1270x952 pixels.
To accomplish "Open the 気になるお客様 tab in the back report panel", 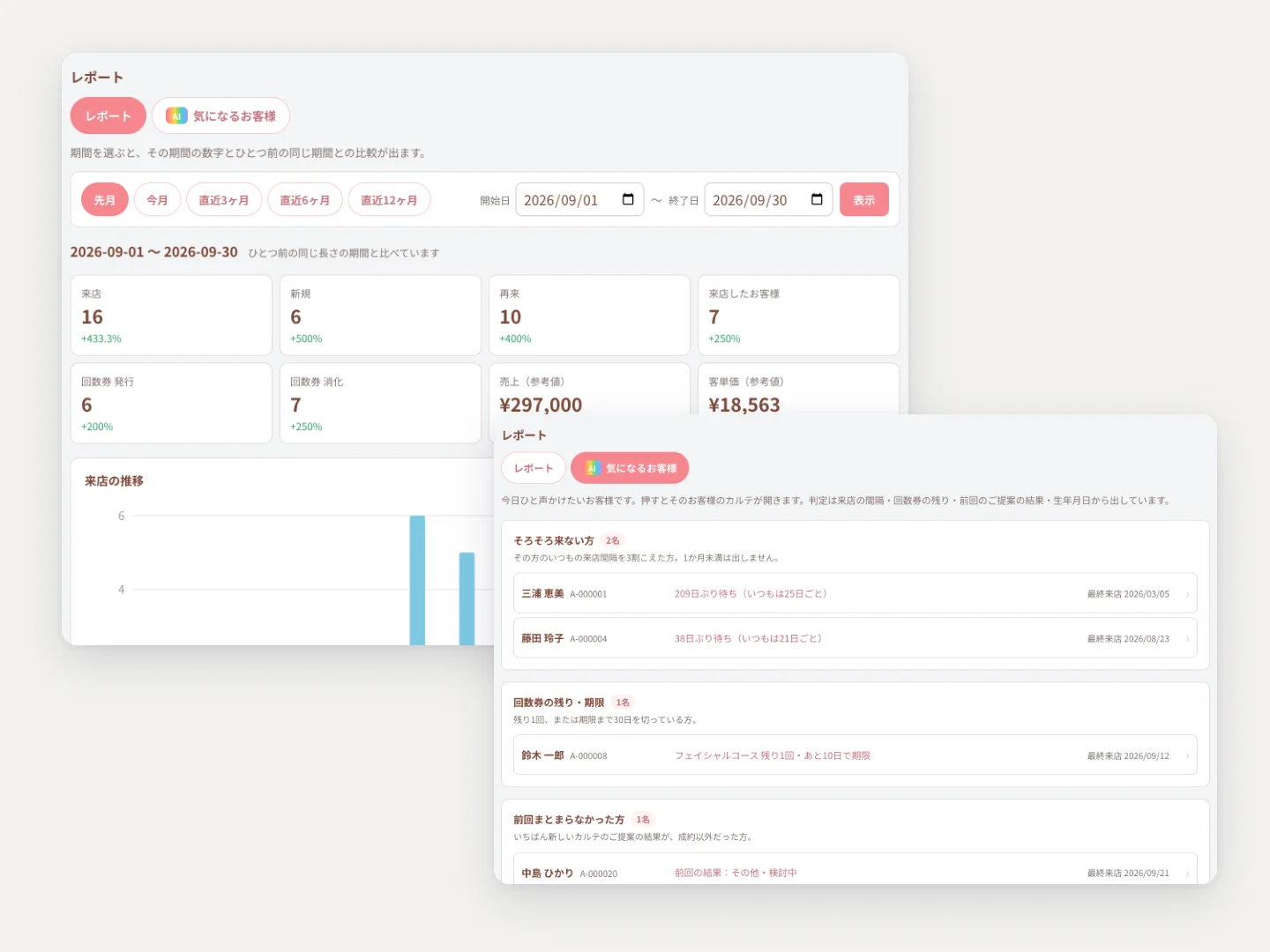I will (220, 115).
